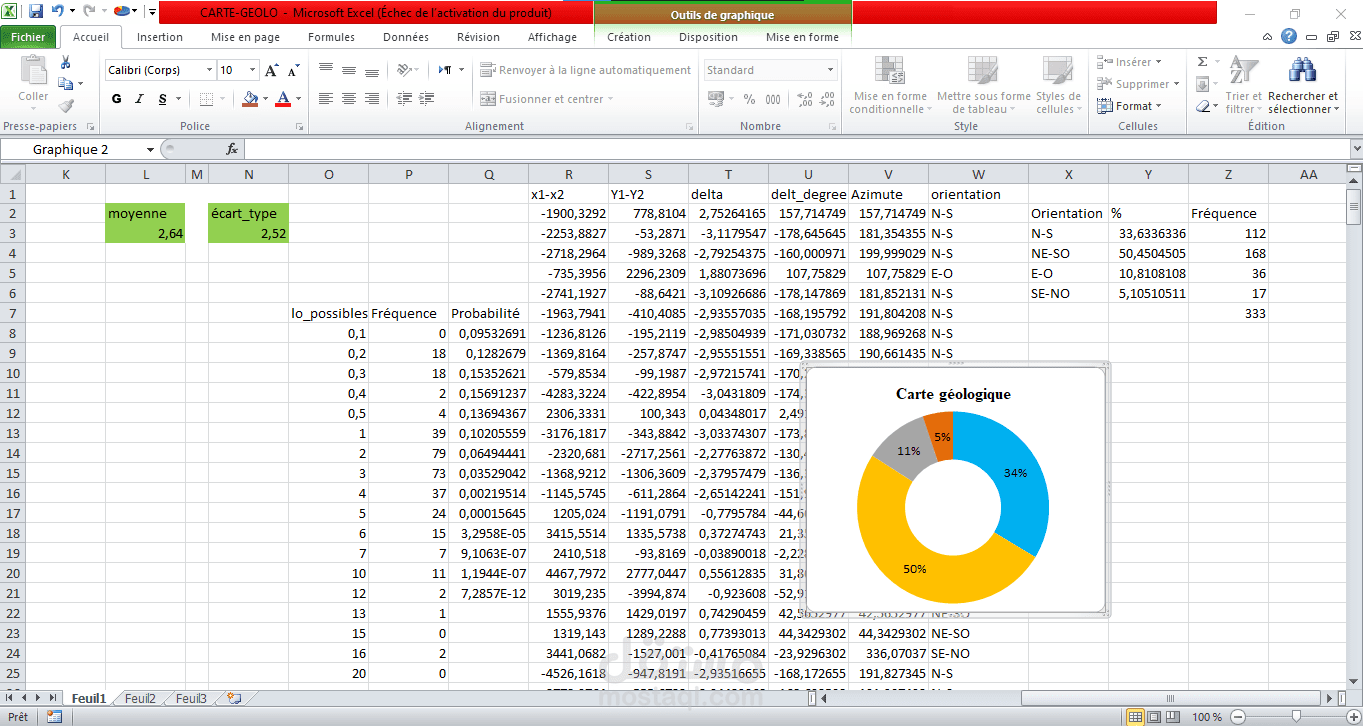
Task: Select column header W
Action: 978,174
